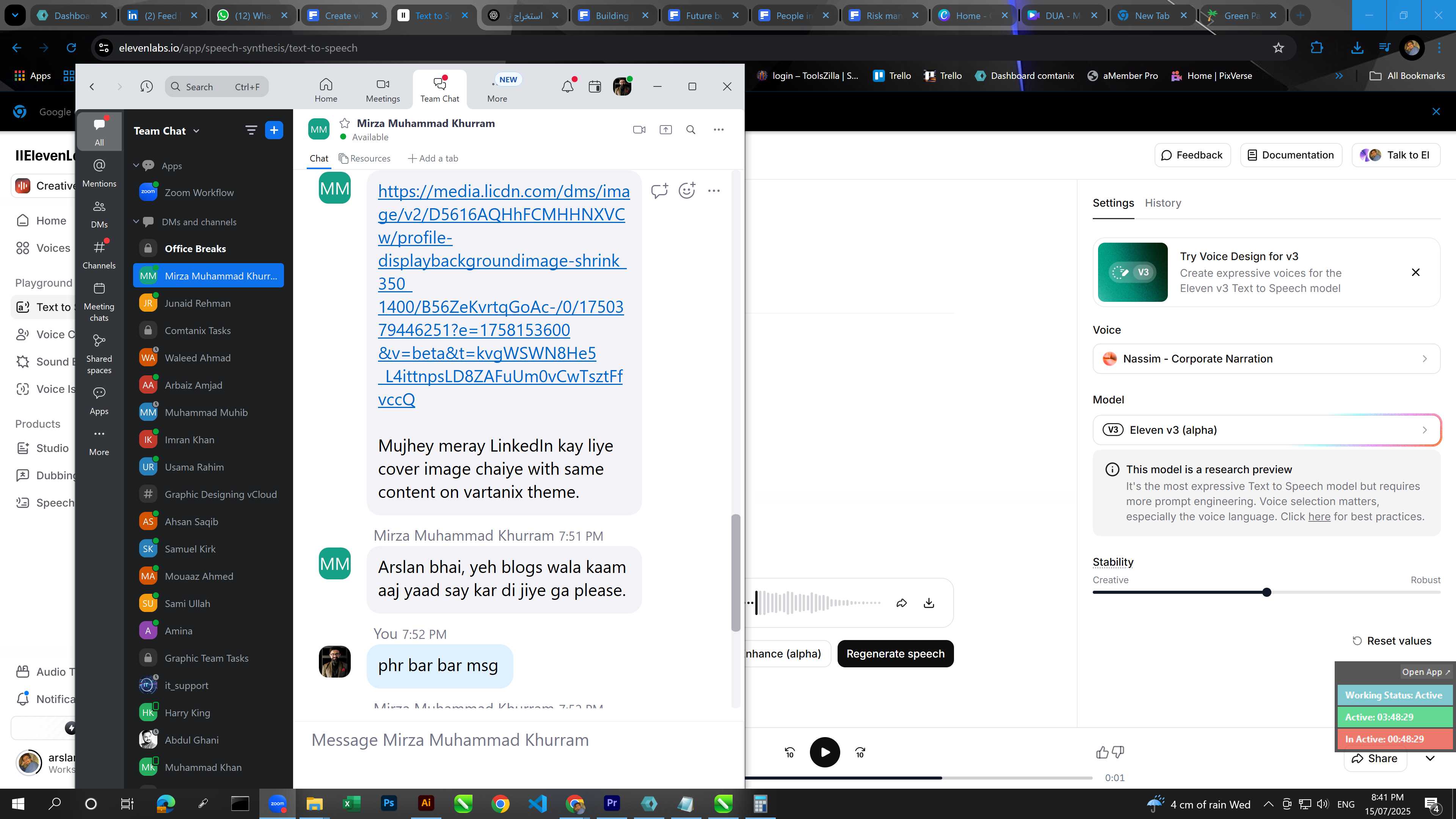Viewport: 1456px width, 819px height.
Task: Start a video call with Mirza Muhammad Khurram
Action: (639, 129)
